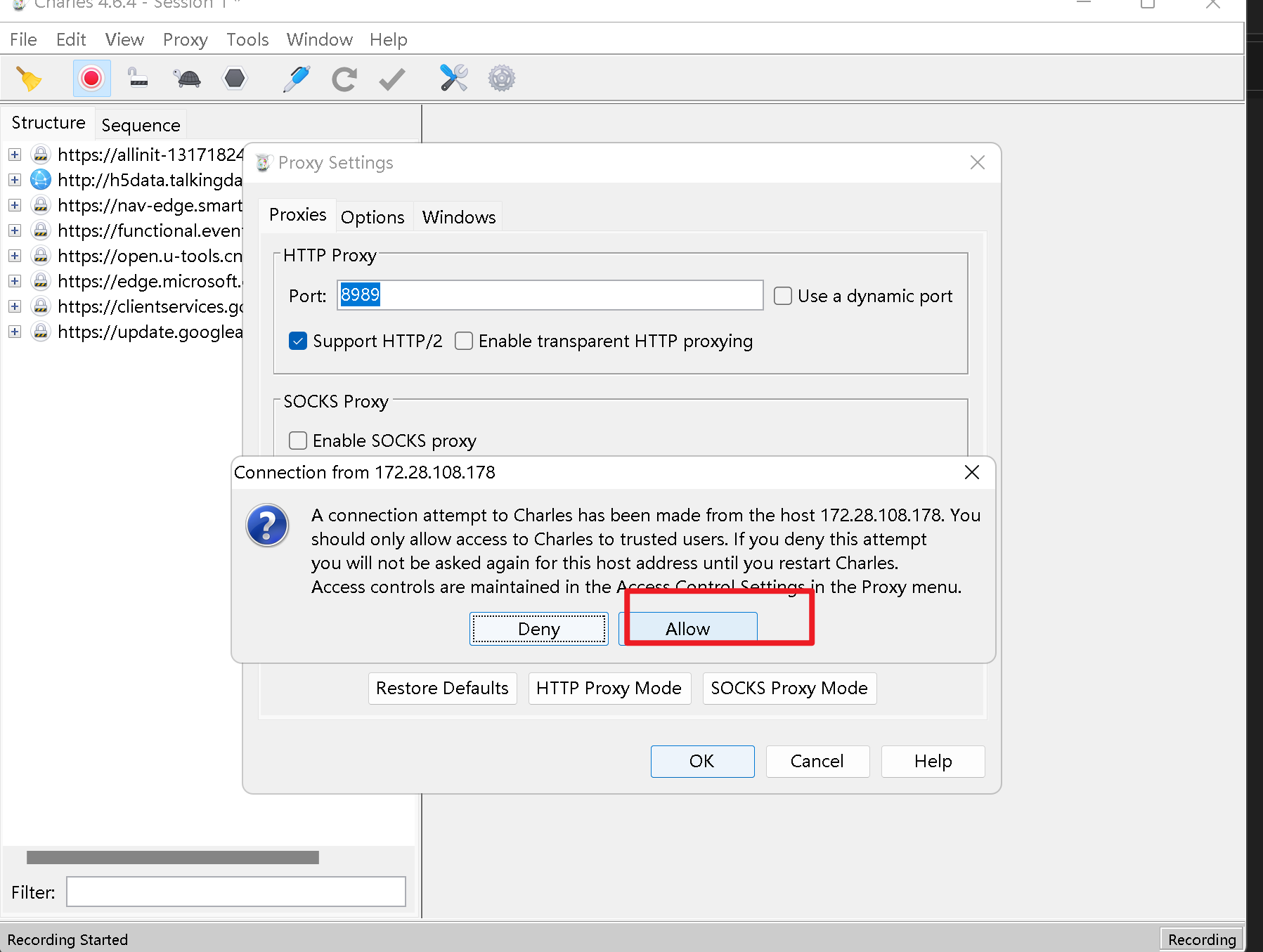Click lock icon beside edge.microsoft host
This screenshot has height=952, width=1263.
[x=41, y=281]
